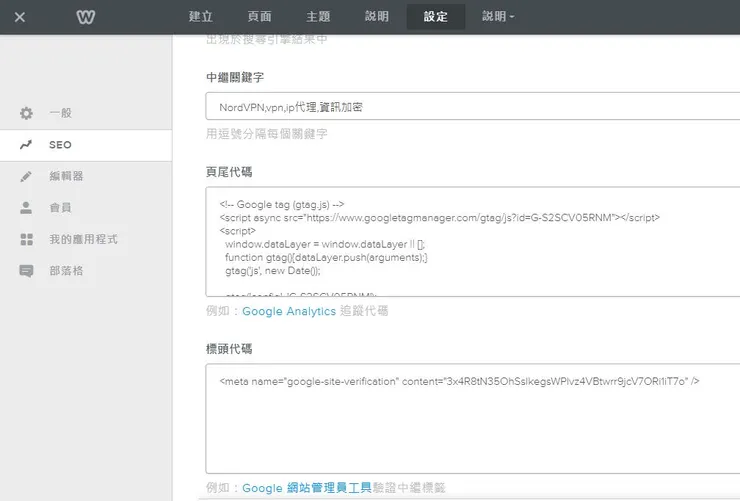Click the googletagmanager script src line

tap(439, 217)
